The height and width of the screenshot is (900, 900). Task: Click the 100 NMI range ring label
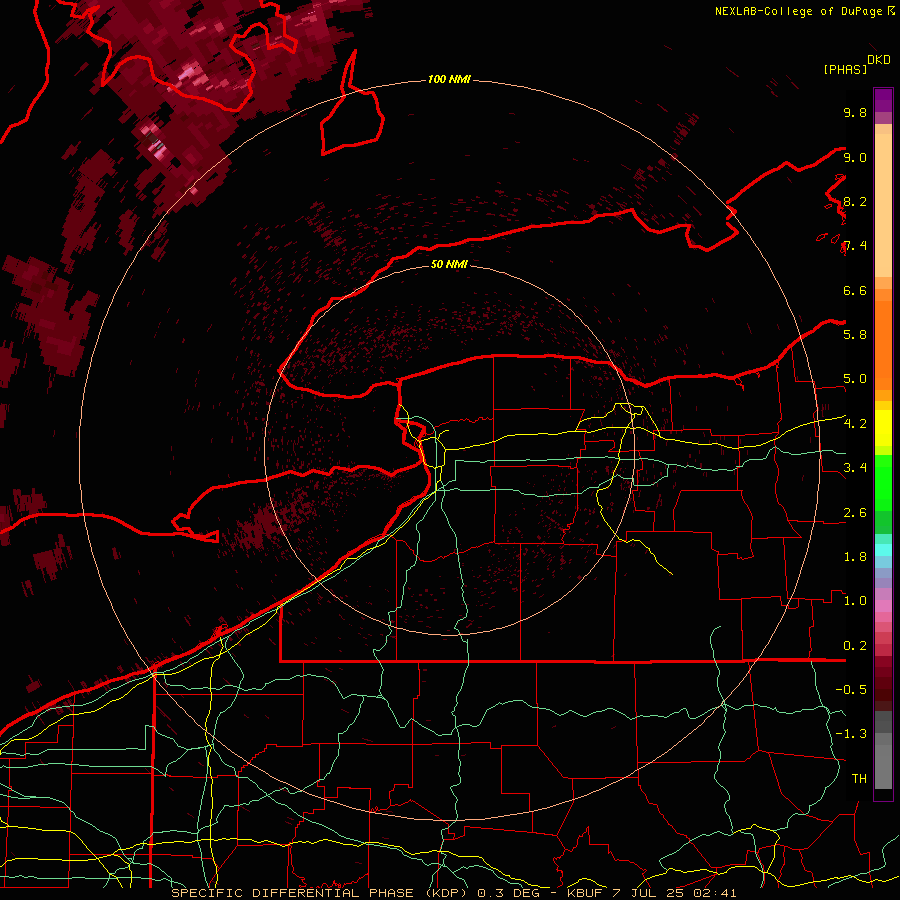(449, 79)
